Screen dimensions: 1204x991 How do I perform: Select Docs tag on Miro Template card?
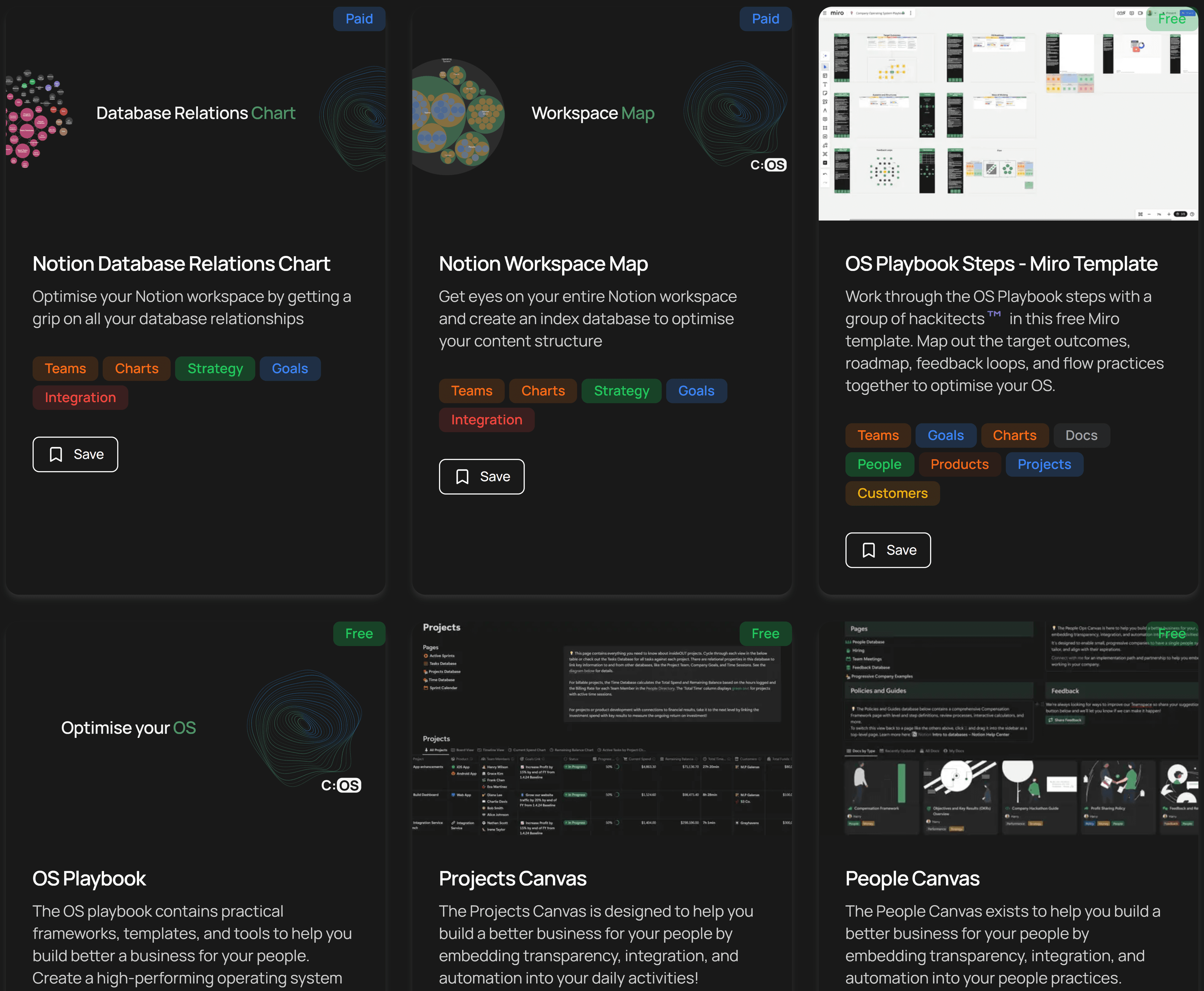[1081, 436]
